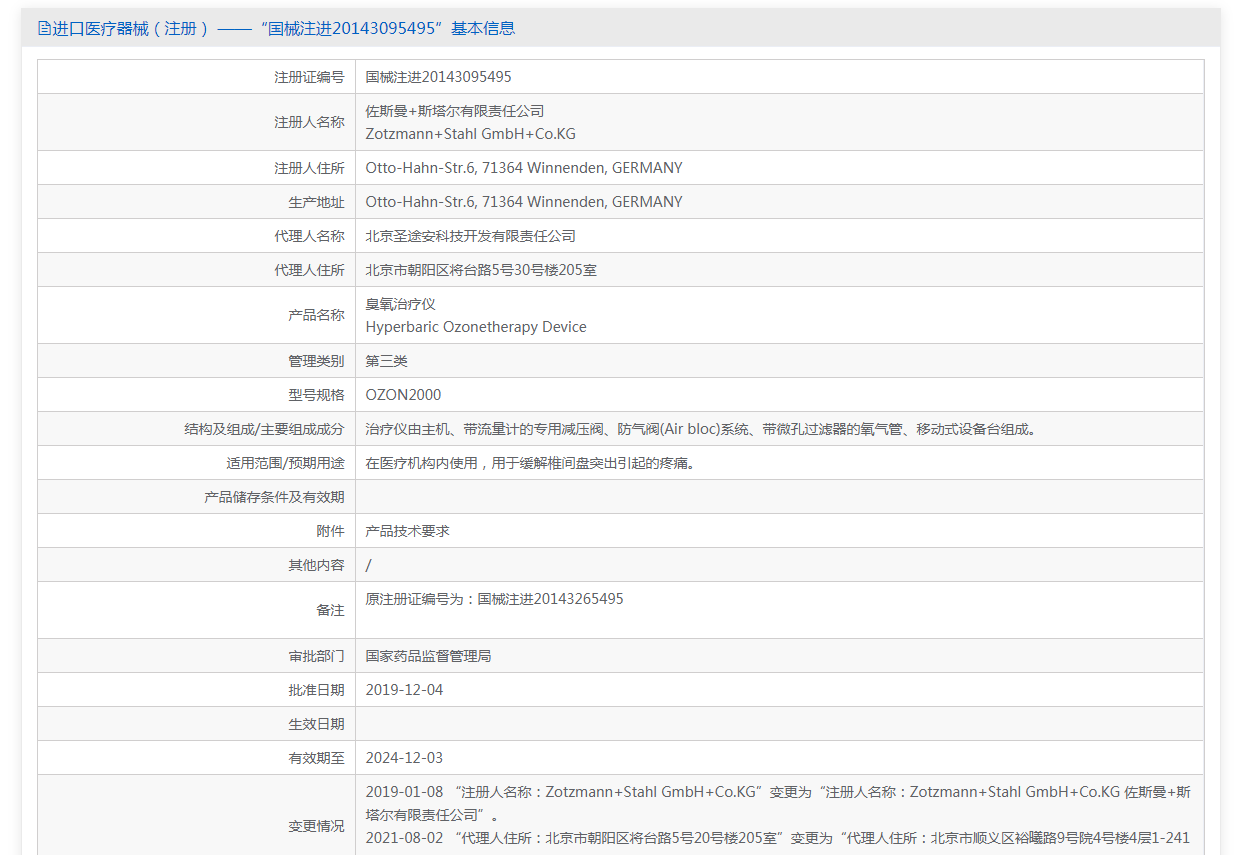The image size is (1235, 855).
Task: Click the address value in the 注册人住所 row
Action: point(524,168)
